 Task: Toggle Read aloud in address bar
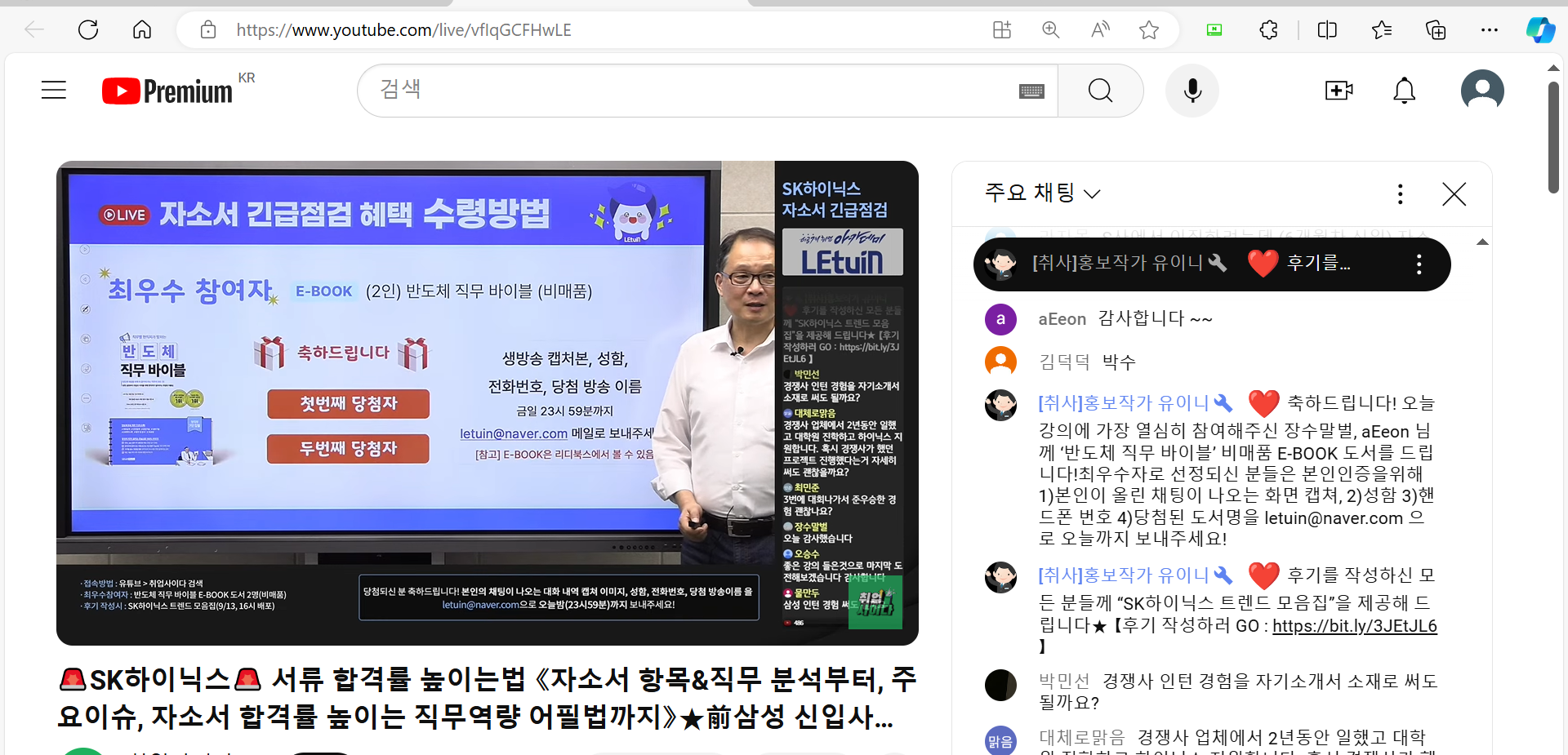(x=1100, y=30)
